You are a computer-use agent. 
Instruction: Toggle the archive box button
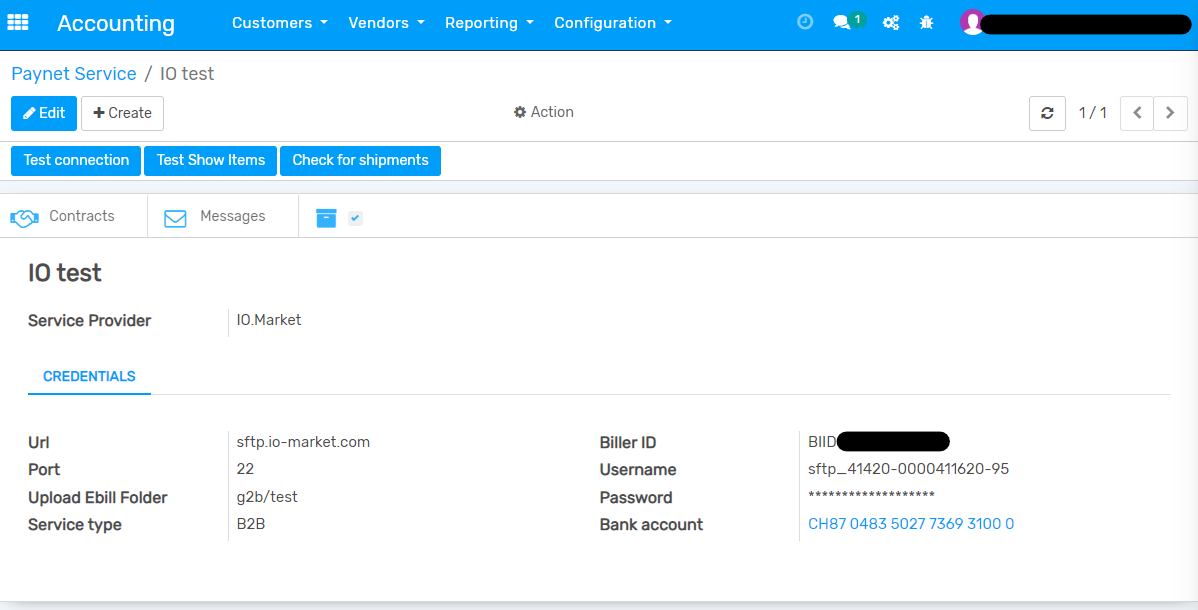326,216
